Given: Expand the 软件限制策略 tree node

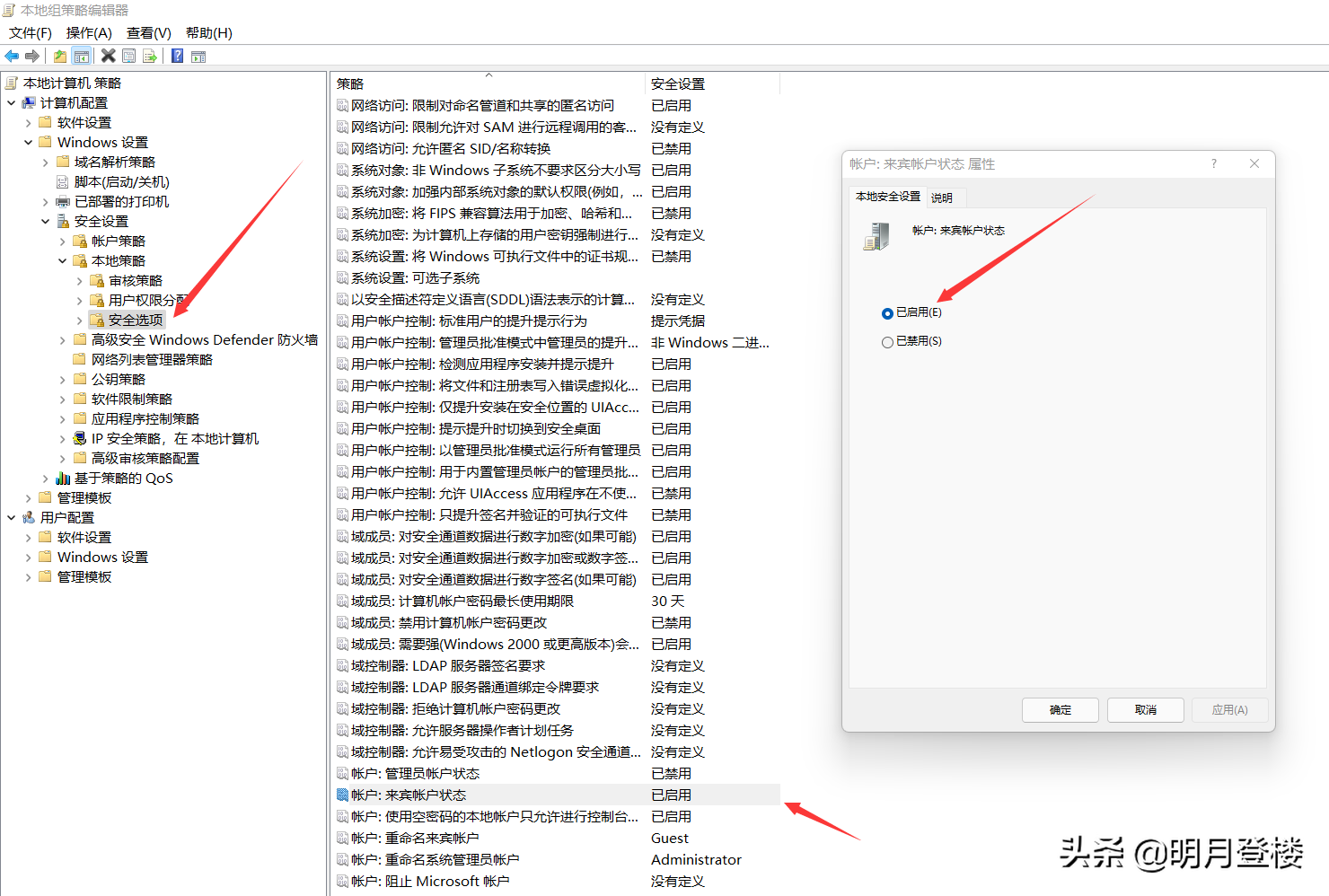Looking at the screenshot, I should 63,399.
